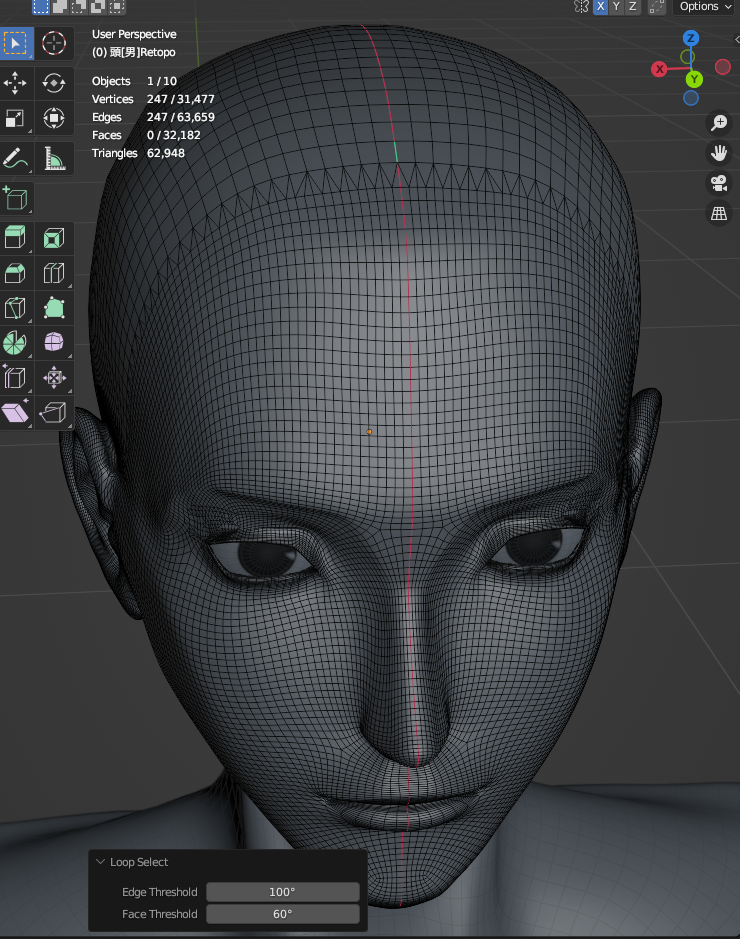
Task: Select the Extrude Region tool
Action: pyautogui.click(x=16, y=238)
